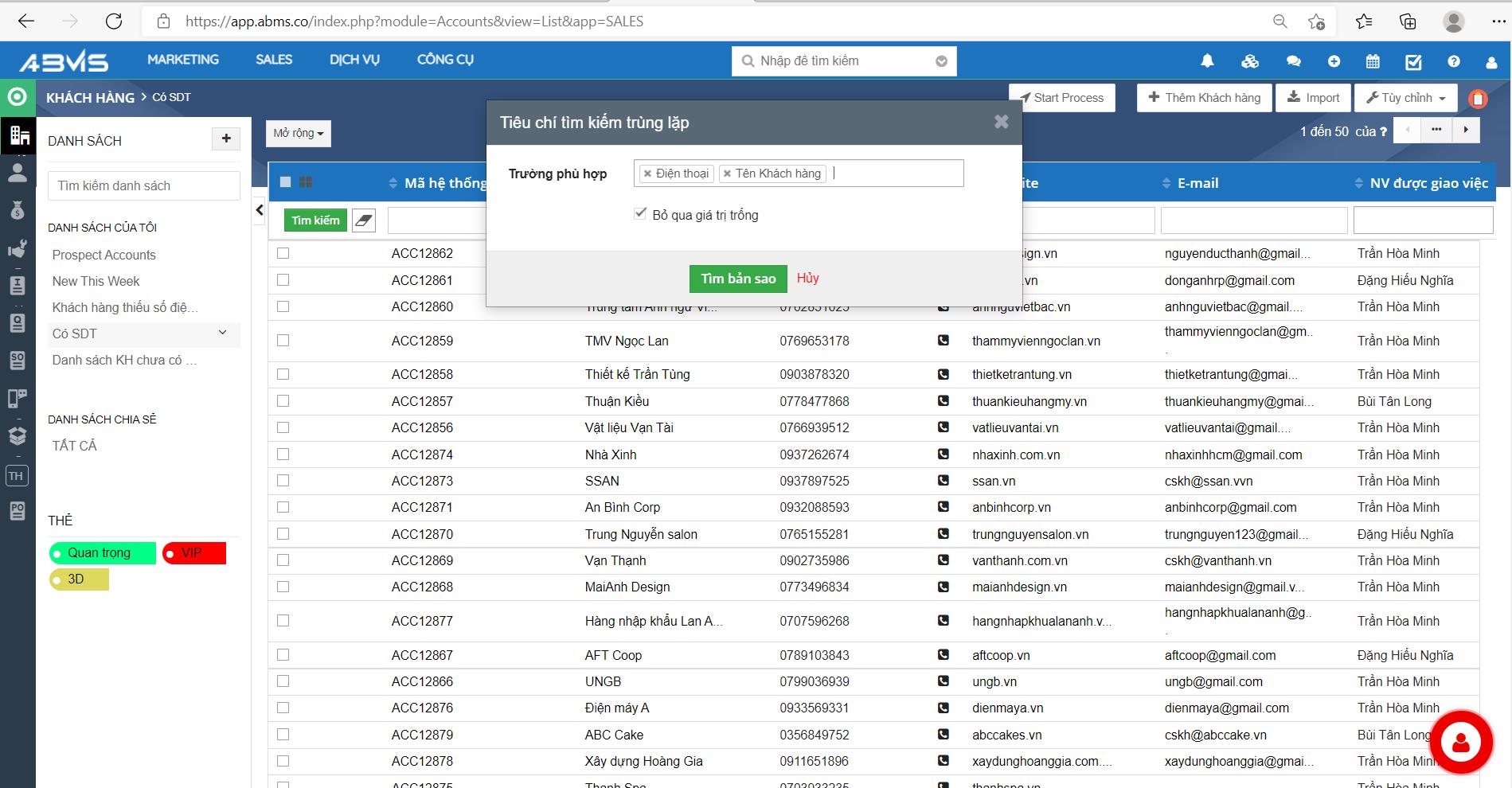1512x788 pixels.
Task: Open the Tùy chỉnh dropdown menu
Action: pos(1405,98)
